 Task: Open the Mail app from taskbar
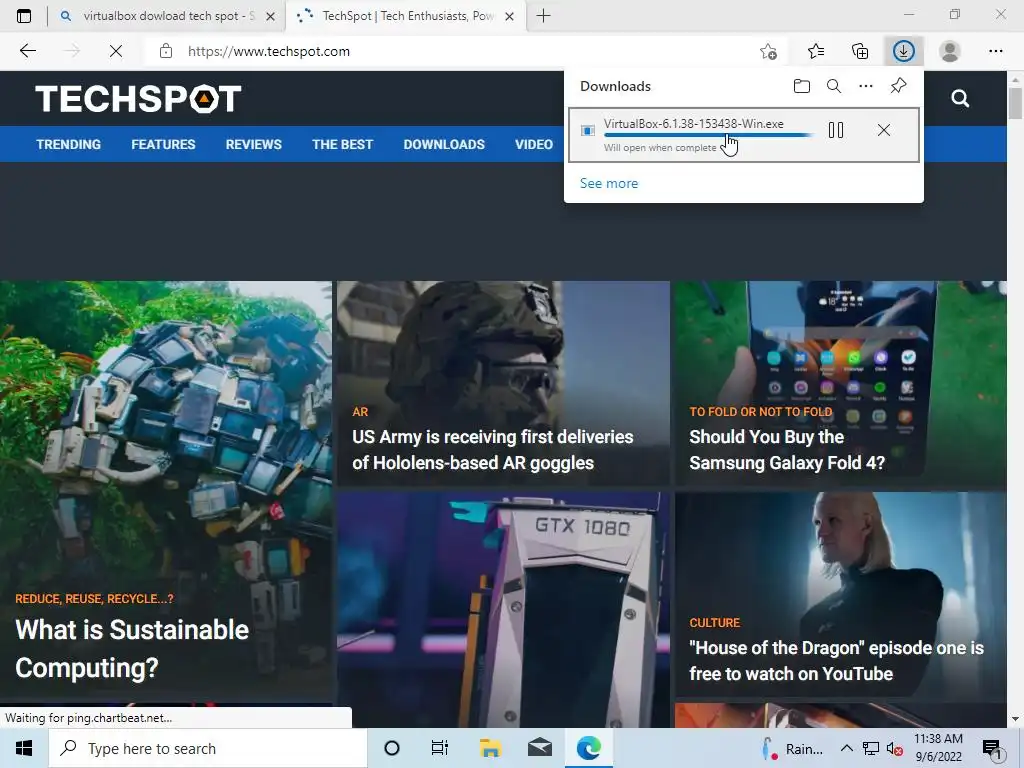coord(539,748)
